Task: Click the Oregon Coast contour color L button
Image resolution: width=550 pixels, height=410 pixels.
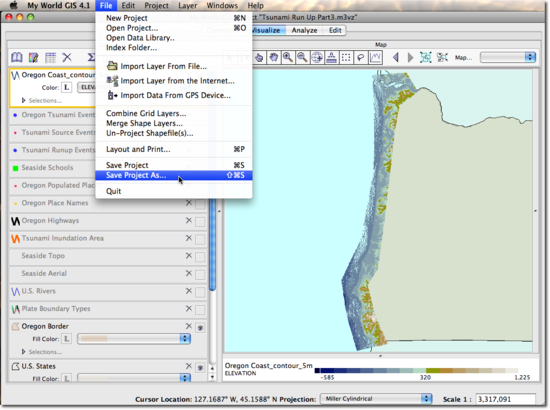Action: [x=66, y=87]
